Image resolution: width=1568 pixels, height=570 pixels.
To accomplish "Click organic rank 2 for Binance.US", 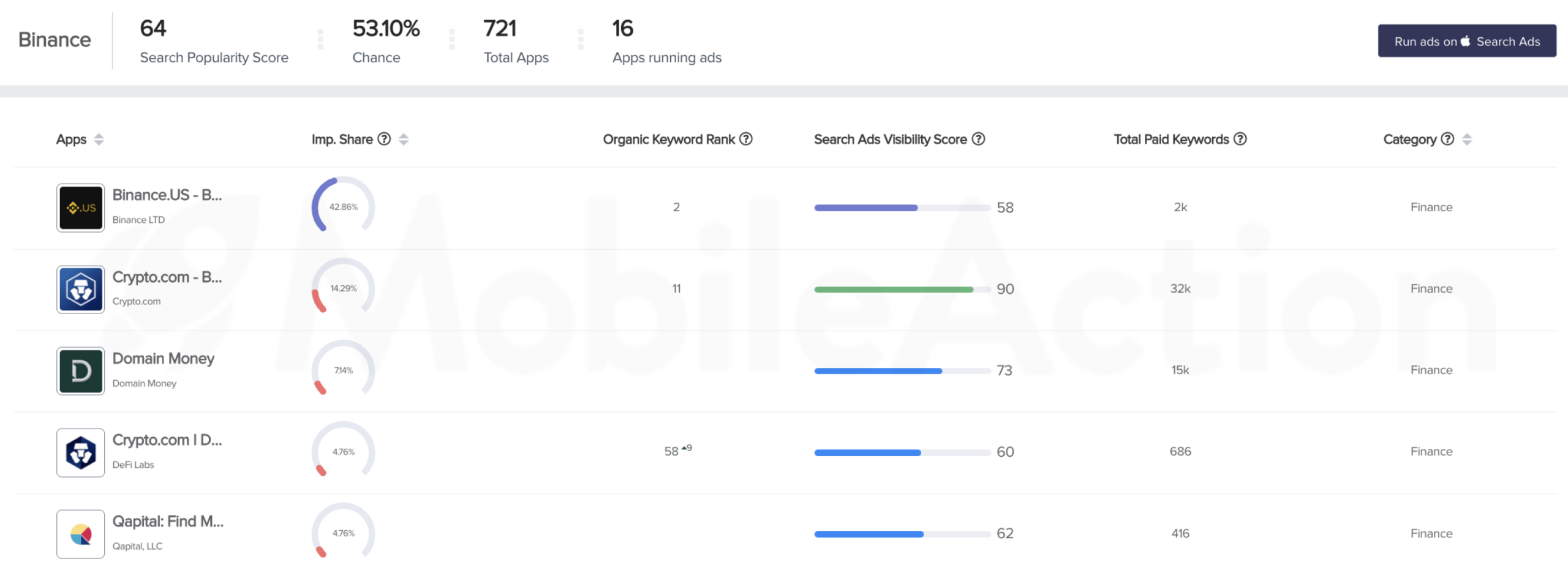I will (x=676, y=207).
